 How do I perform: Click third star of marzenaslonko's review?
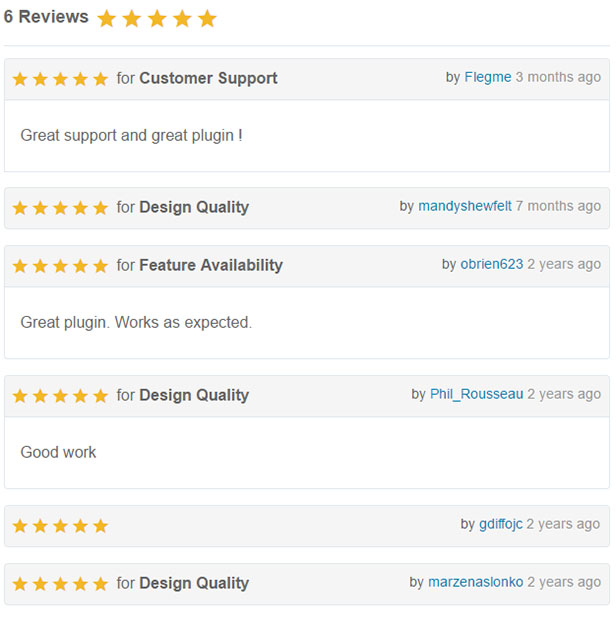60,584
